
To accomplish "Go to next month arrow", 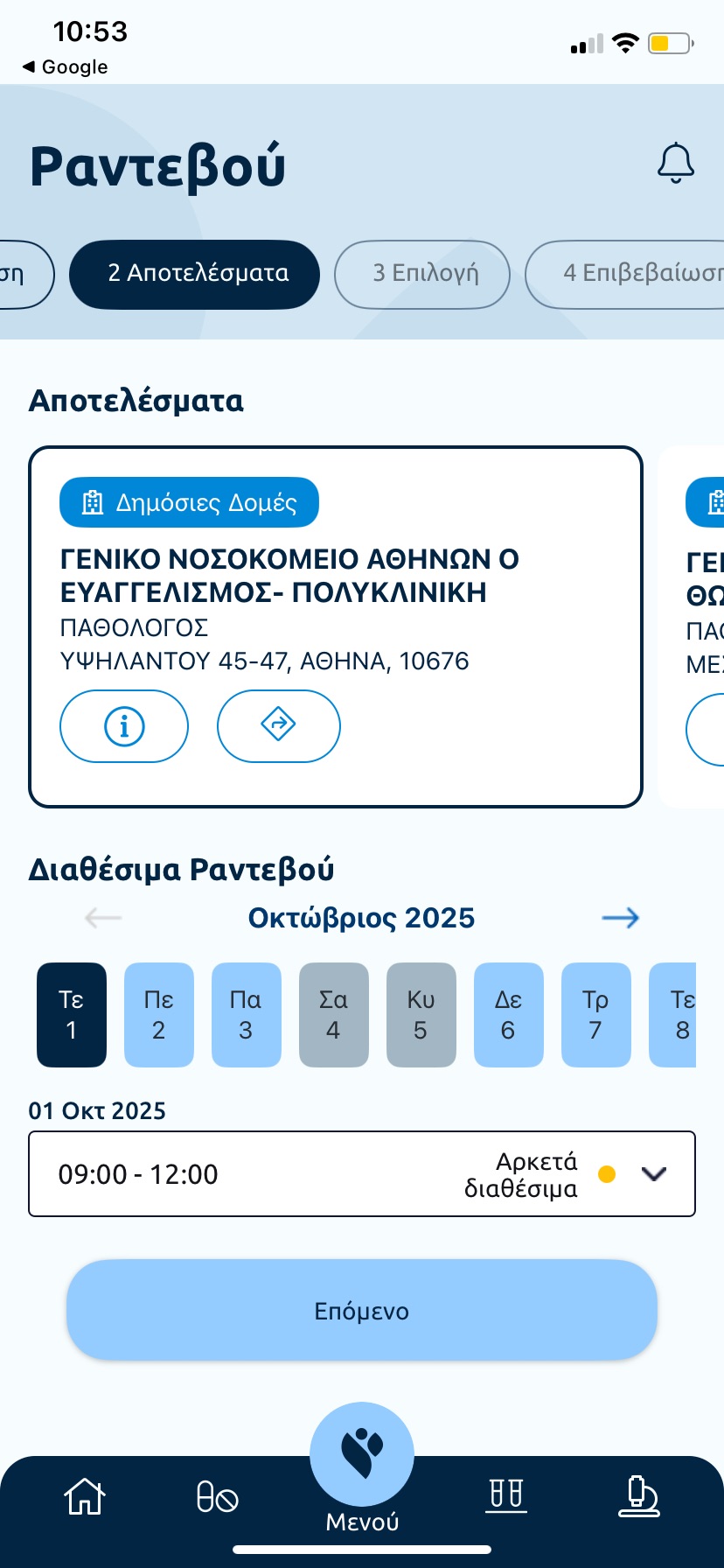I will point(621,918).
